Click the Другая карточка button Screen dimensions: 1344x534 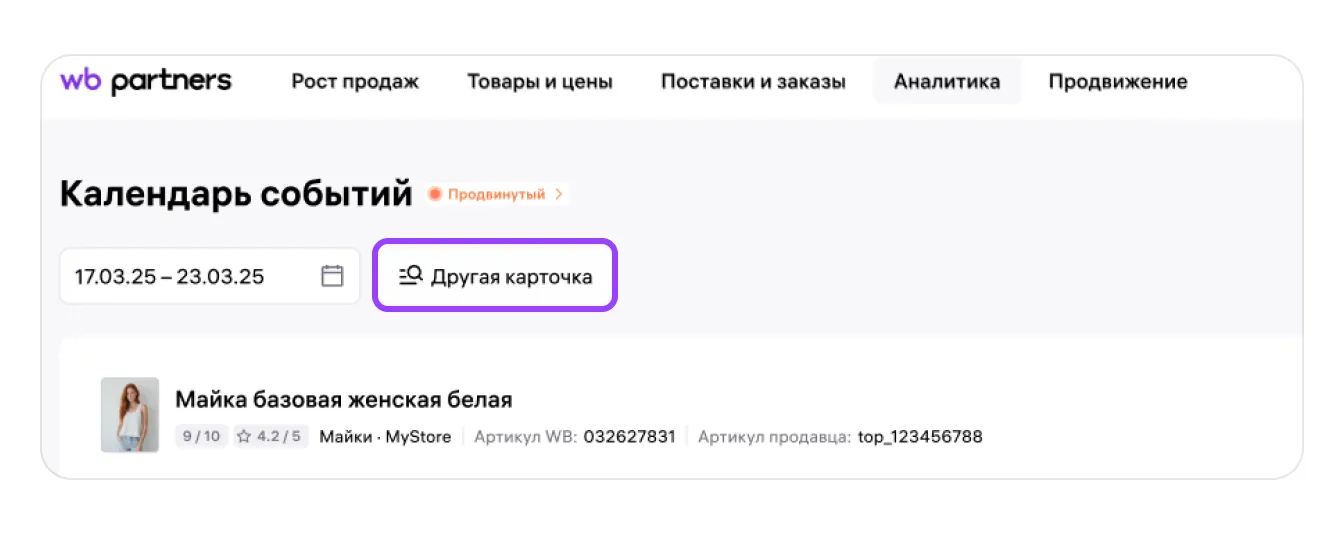coord(495,276)
